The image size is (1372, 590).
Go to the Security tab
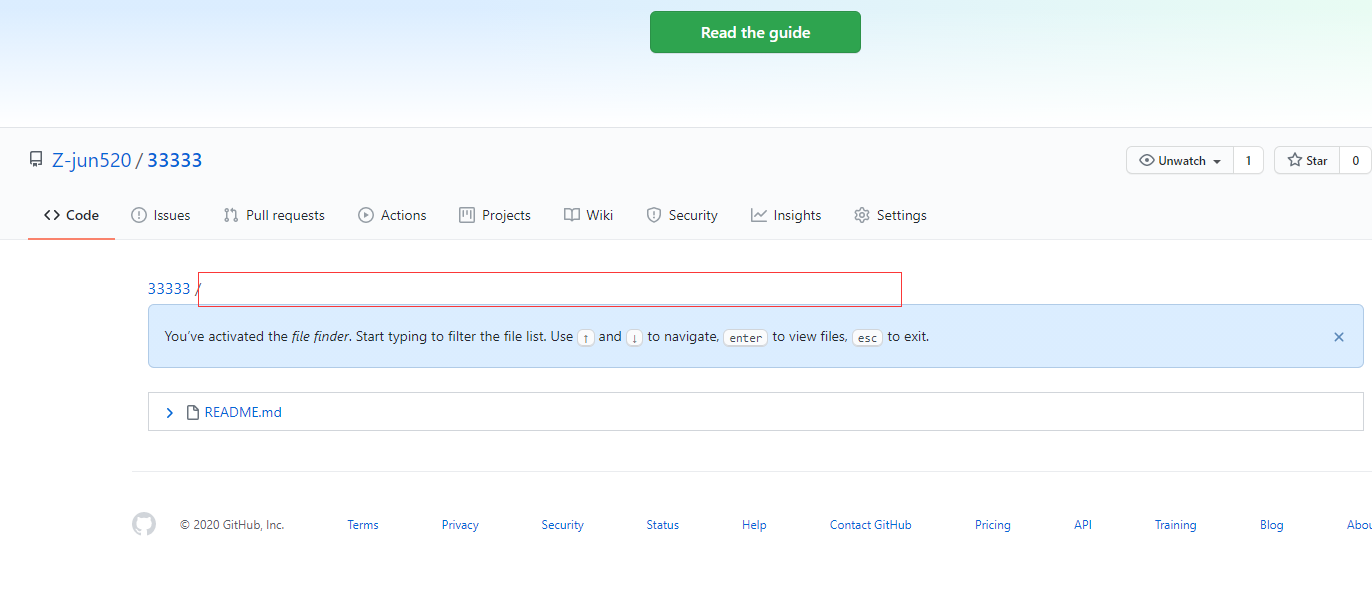(x=682, y=215)
